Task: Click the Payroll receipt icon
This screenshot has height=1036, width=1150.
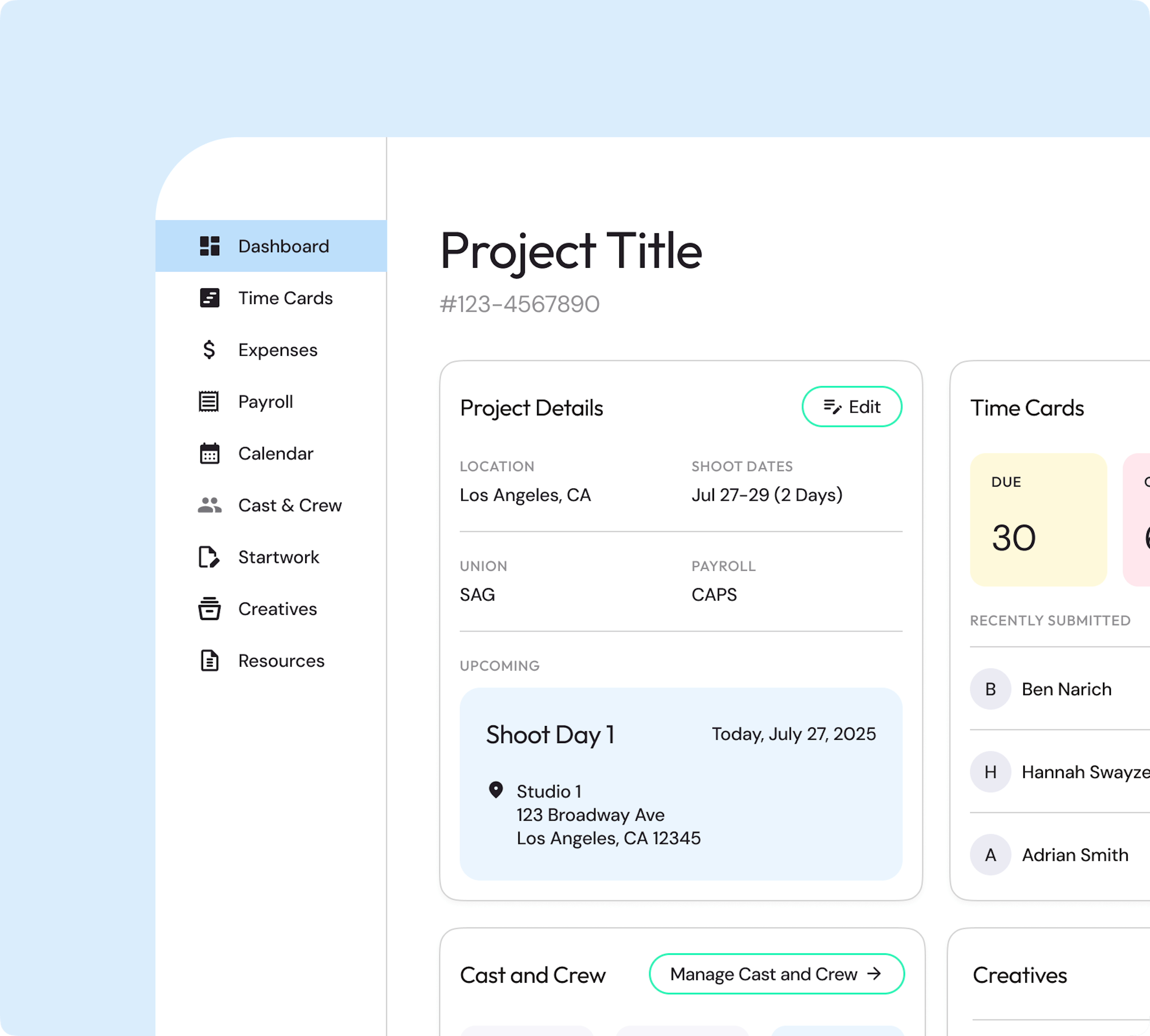Action: pyautogui.click(x=209, y=401)
